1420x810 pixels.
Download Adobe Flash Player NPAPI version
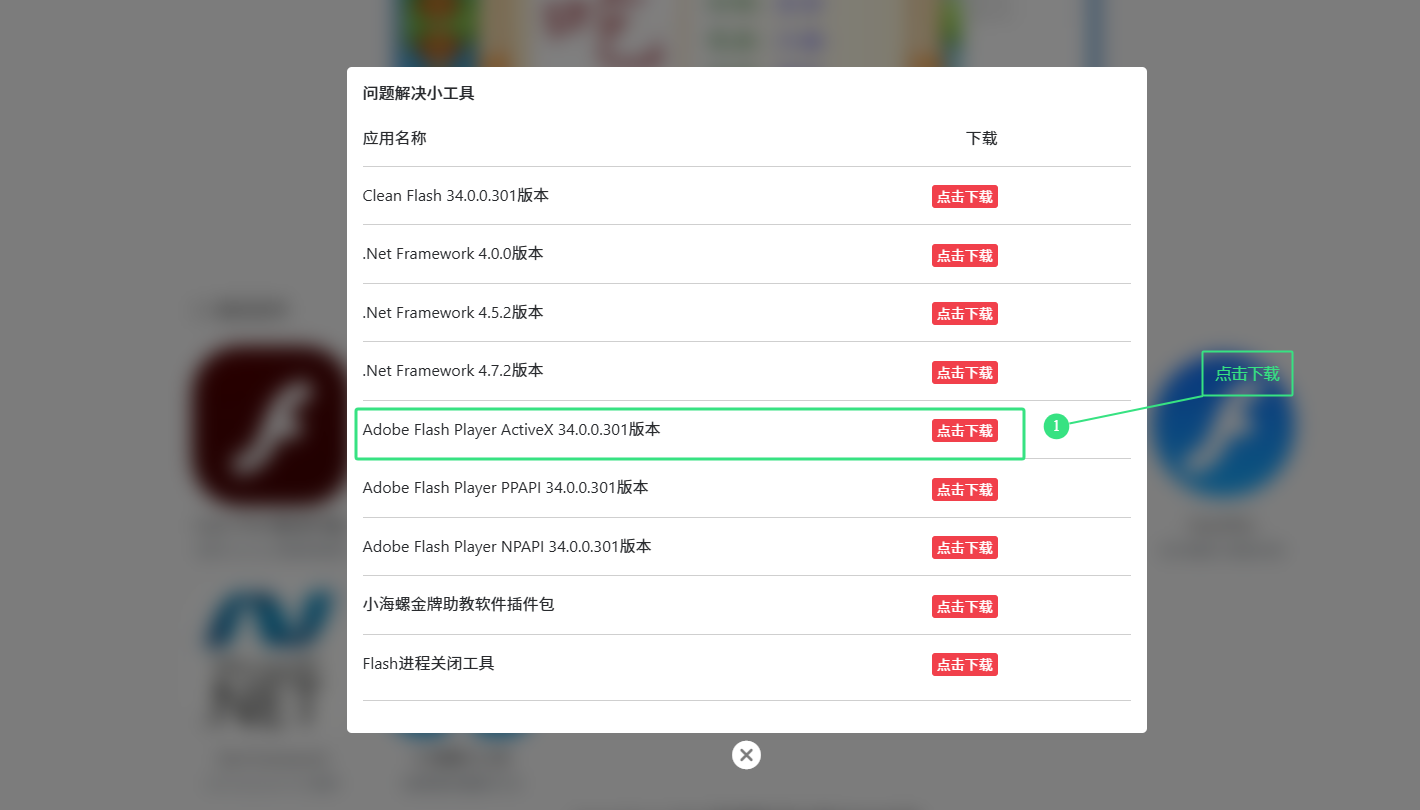pos(964,548)
